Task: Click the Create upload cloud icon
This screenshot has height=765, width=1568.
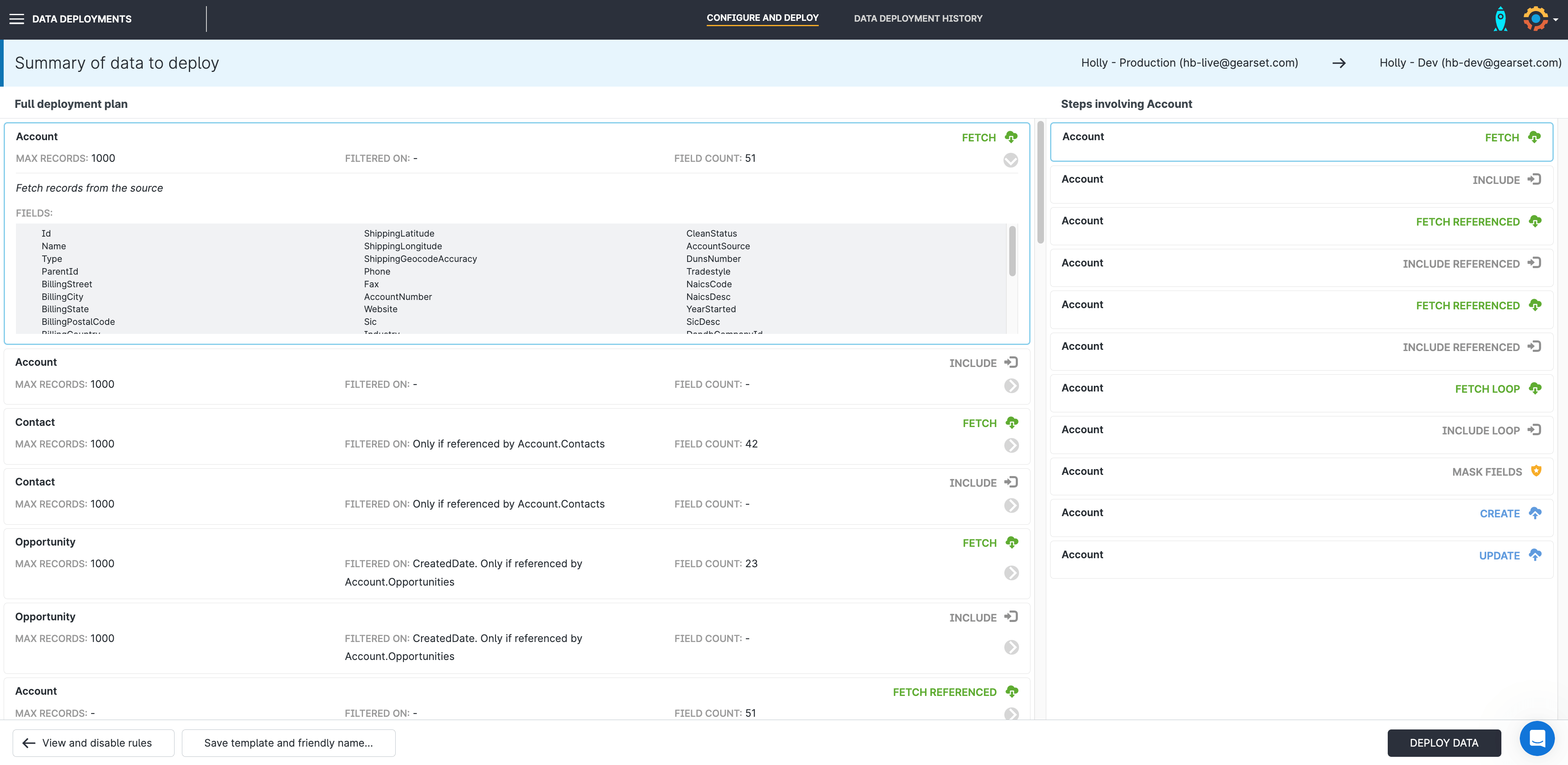Action: [1535, 513]
